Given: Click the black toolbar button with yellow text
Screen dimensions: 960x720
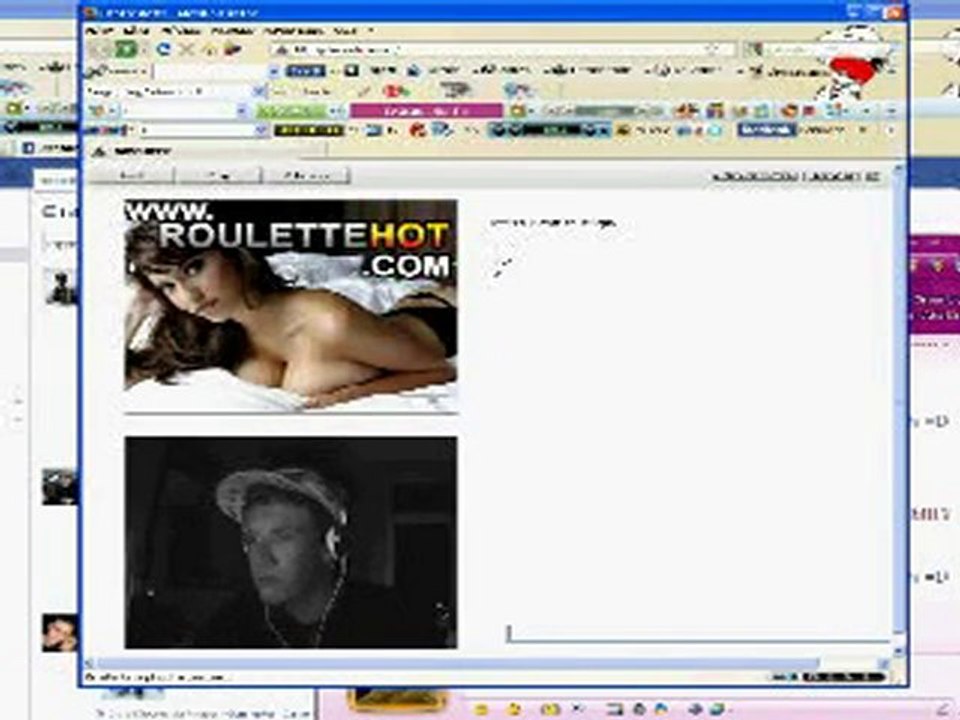Looking at the screenshot, I should click(x=309, y=130).
